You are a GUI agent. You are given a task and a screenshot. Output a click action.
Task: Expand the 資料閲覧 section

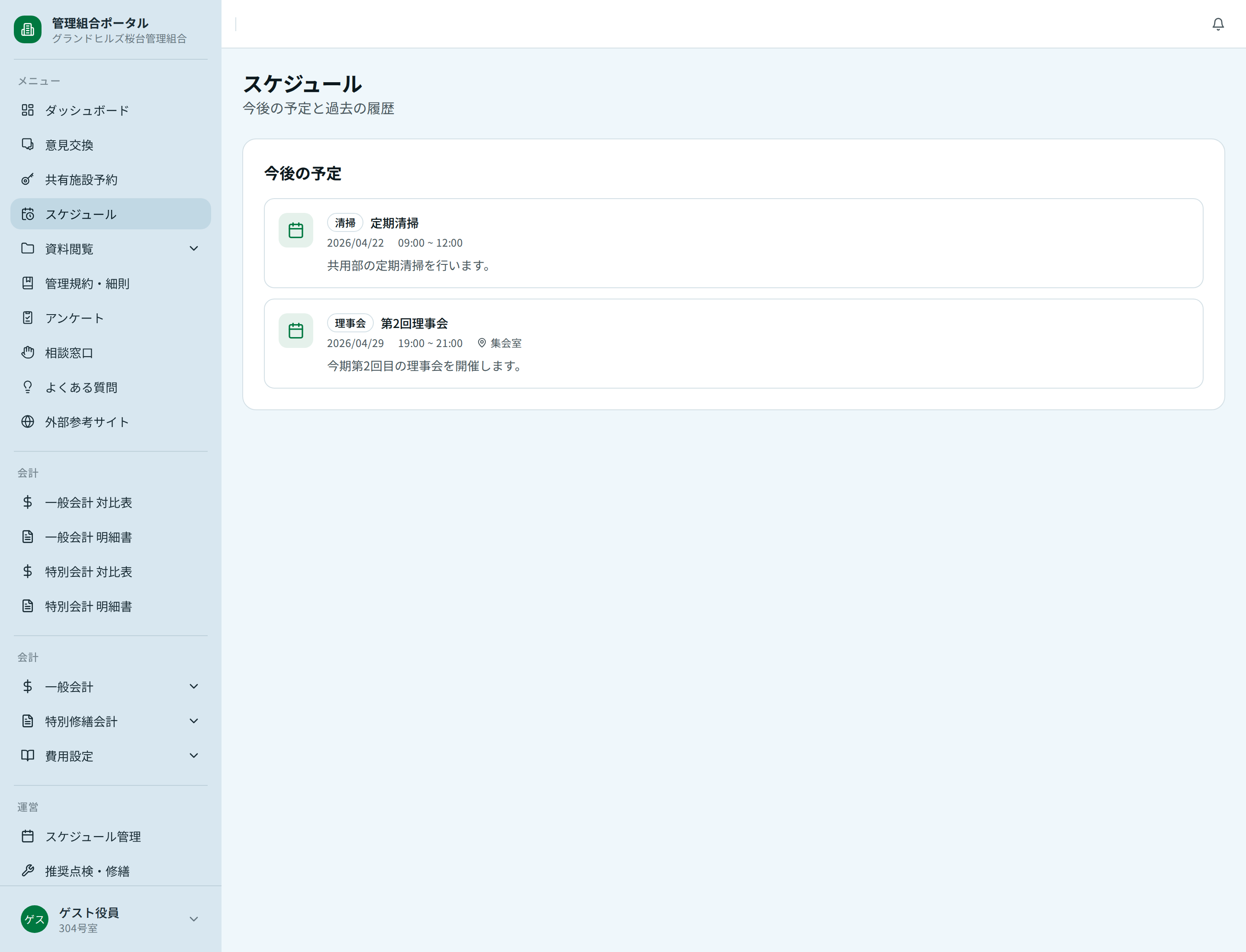194,248
